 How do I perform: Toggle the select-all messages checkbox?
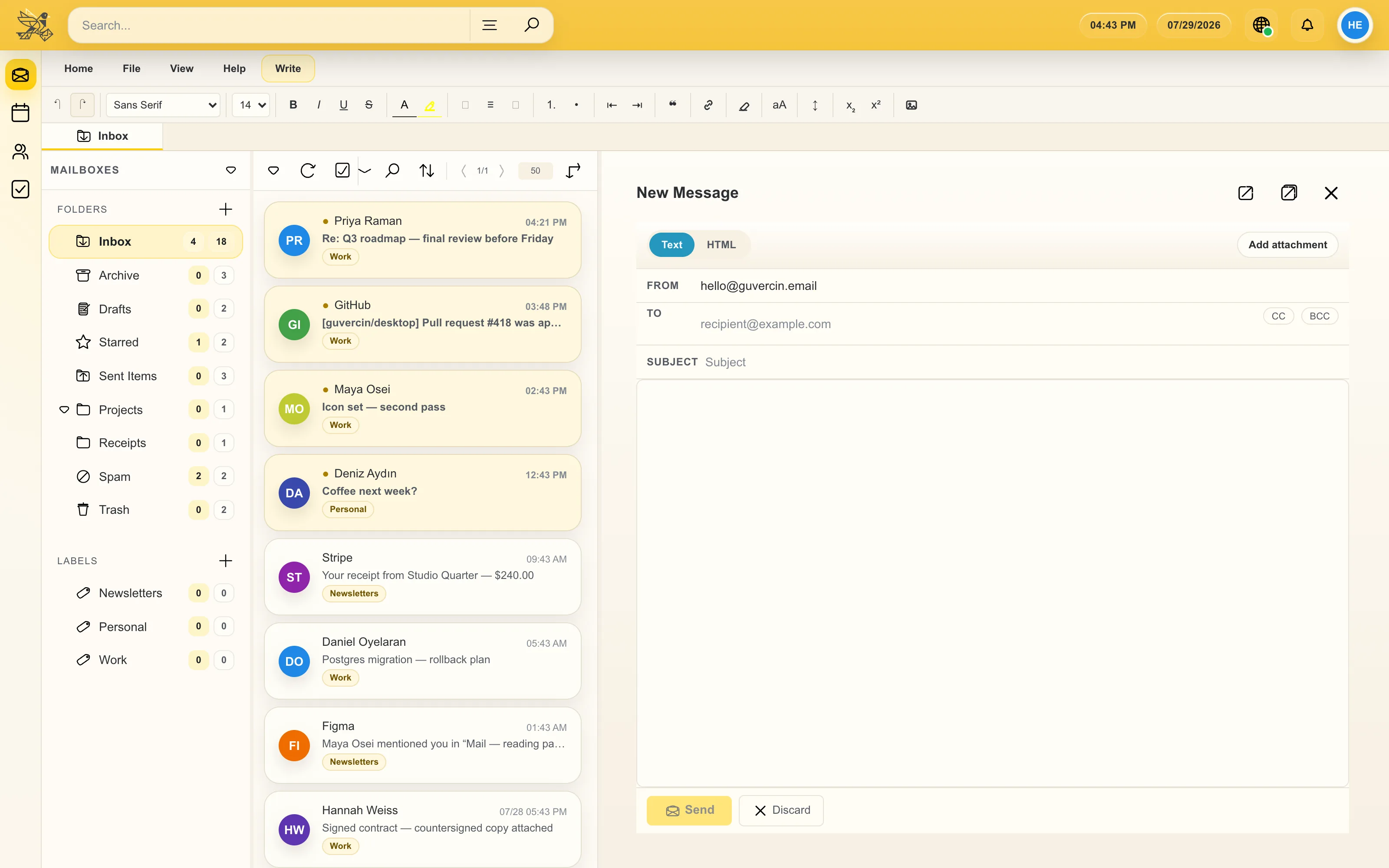click(342, 171)
